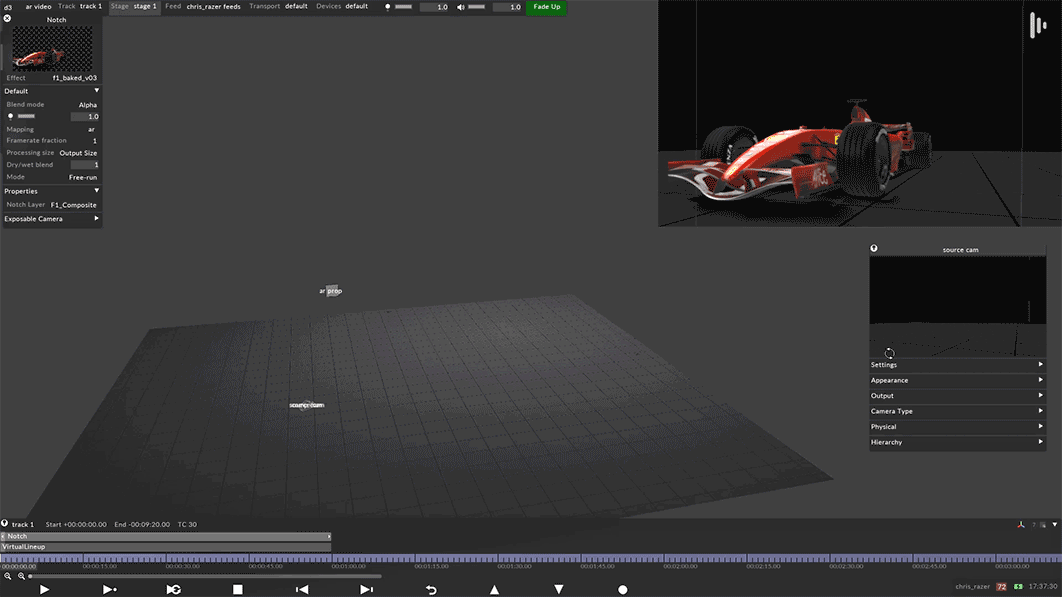Click the Loop section transport button
The height and width of the screenshot is (597, 1062).
click(x=173, y=590)
